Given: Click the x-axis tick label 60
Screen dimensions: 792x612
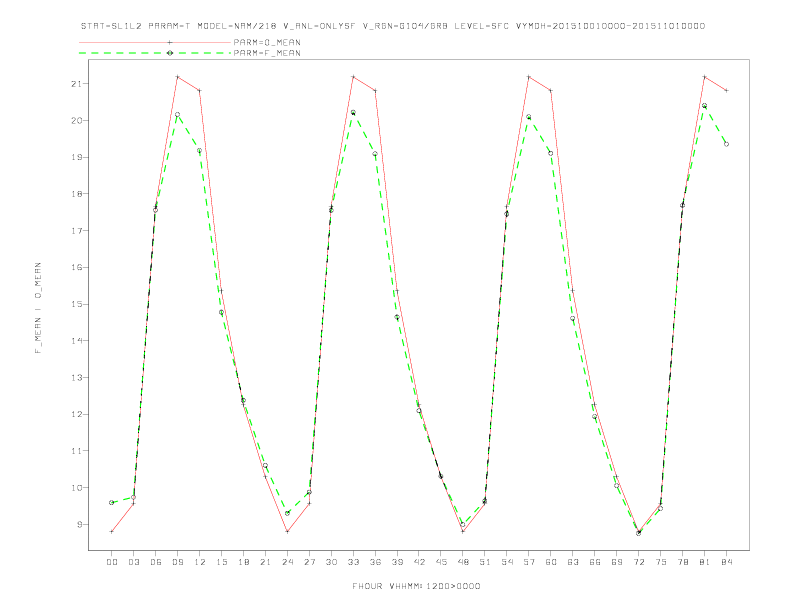Looking at the screenshot, I should (x=551, y=562).
